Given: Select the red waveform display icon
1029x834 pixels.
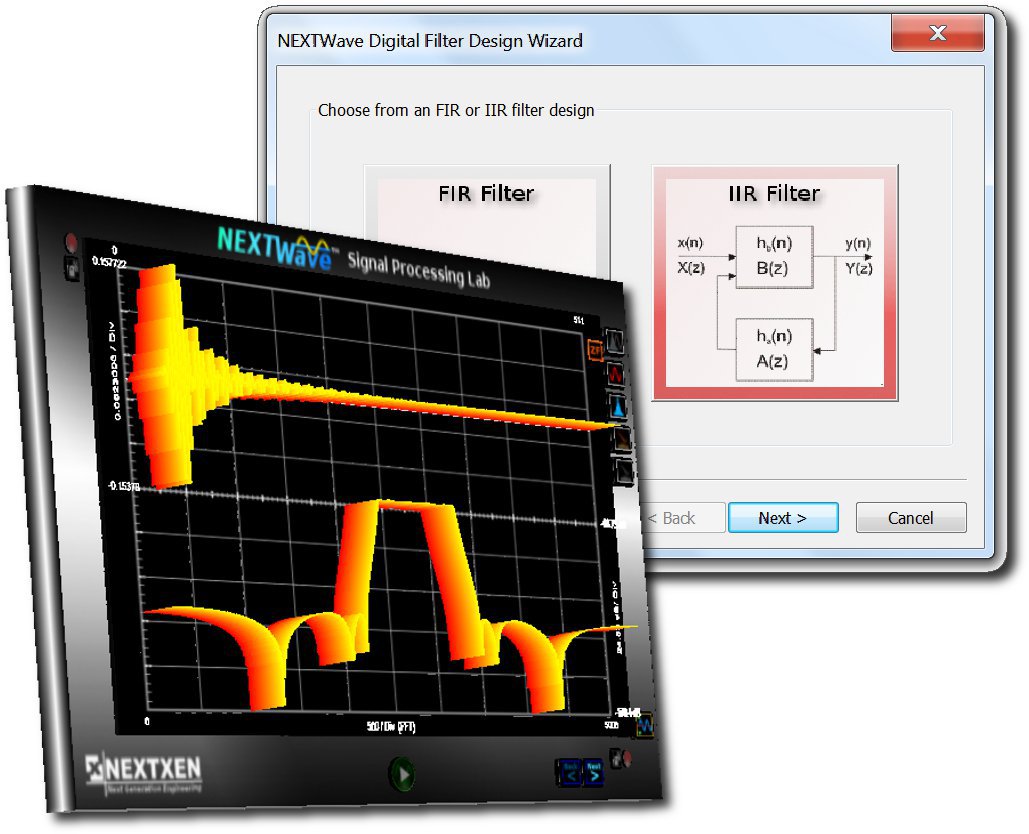Looking at the screenshot, I should pyautogui.click(x=616, y=374).
